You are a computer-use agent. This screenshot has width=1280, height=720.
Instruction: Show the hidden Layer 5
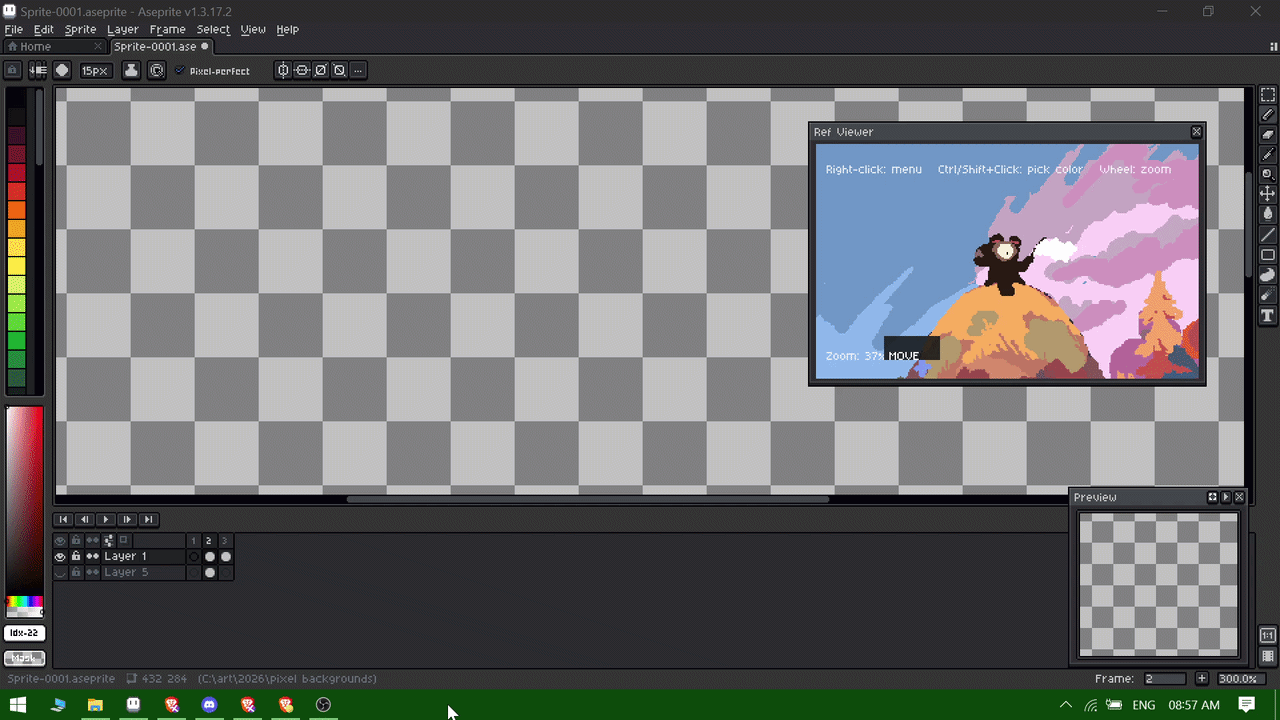pyautogui.click(x=60, y=573)
